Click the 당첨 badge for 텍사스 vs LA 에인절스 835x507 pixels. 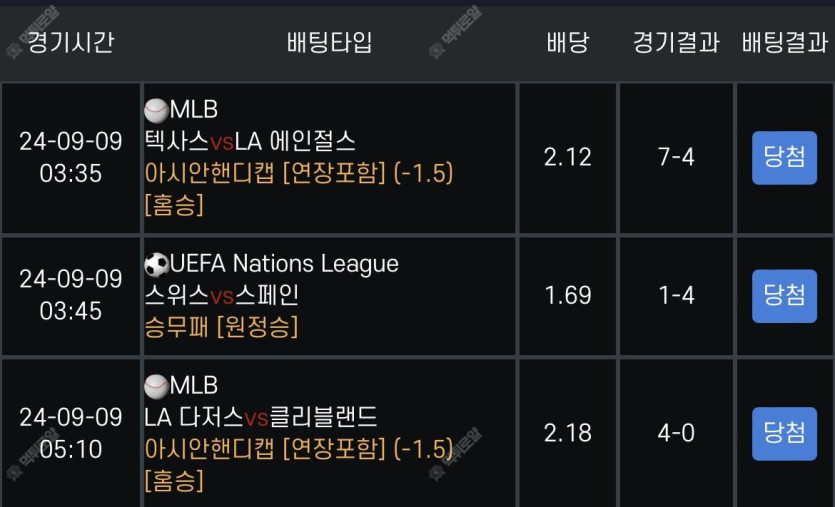[784, 158]
